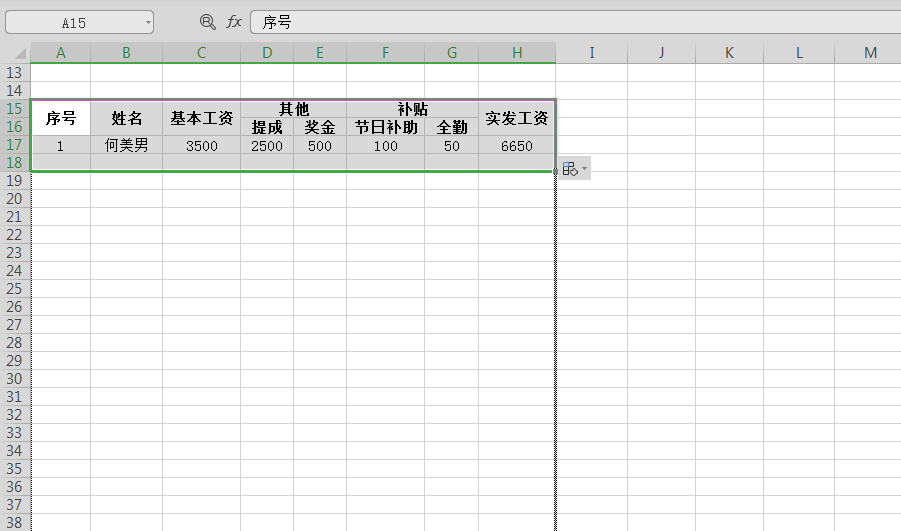Select column M header
Viewport: 901px width, 531px height.
pos(870,53)
